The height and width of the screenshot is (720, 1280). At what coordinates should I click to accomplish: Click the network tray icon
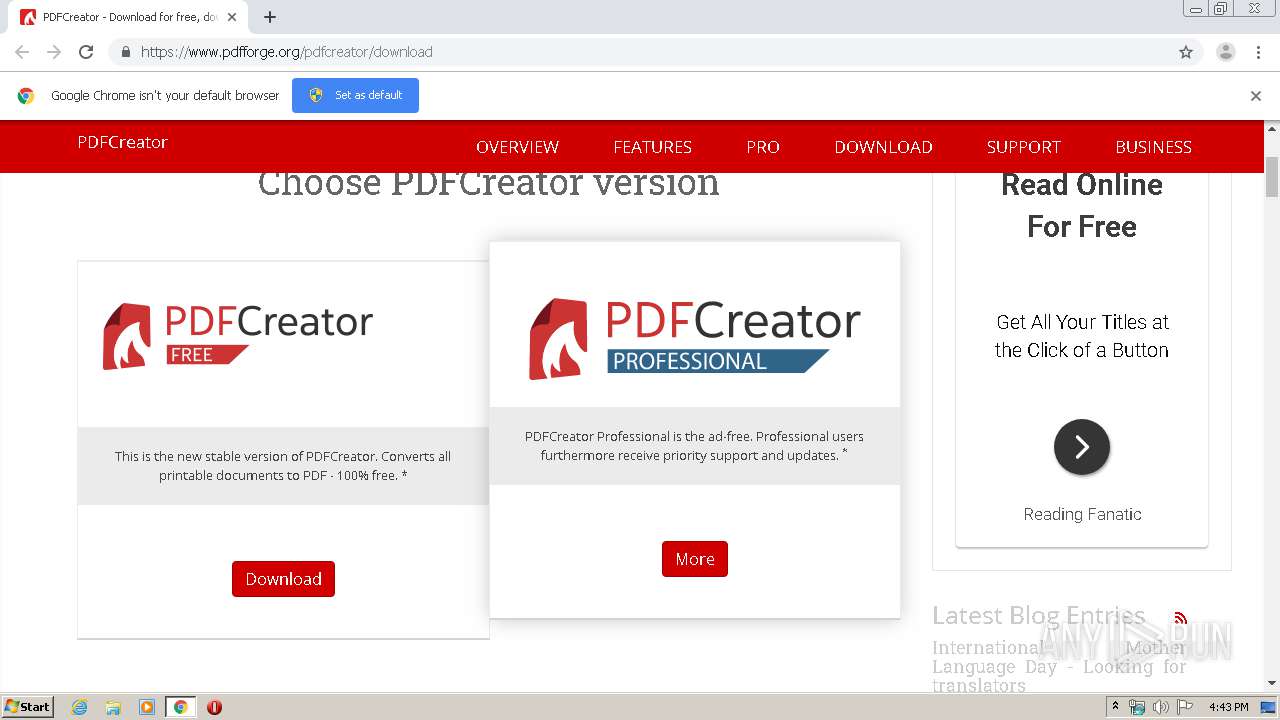(1137, 707)
